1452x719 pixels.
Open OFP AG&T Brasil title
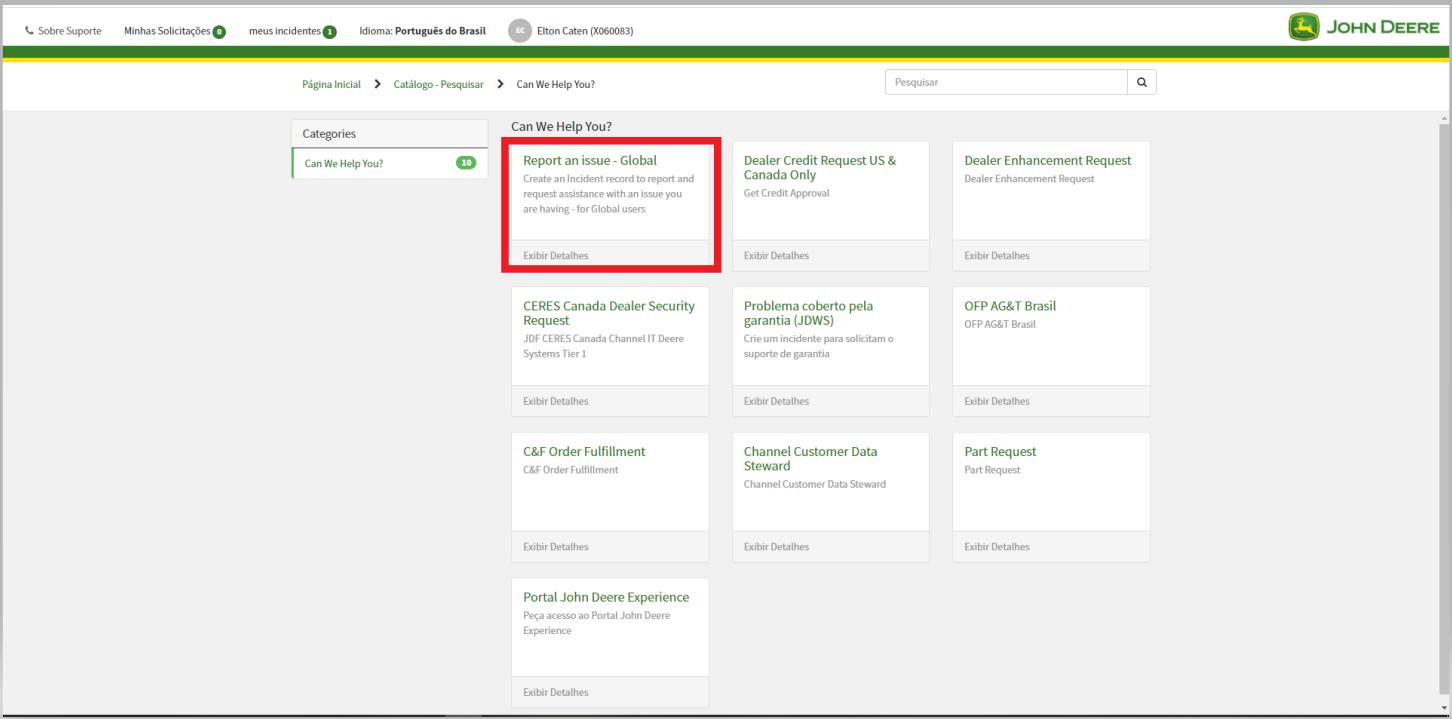pyautogui.click(x=1010, y=306)
